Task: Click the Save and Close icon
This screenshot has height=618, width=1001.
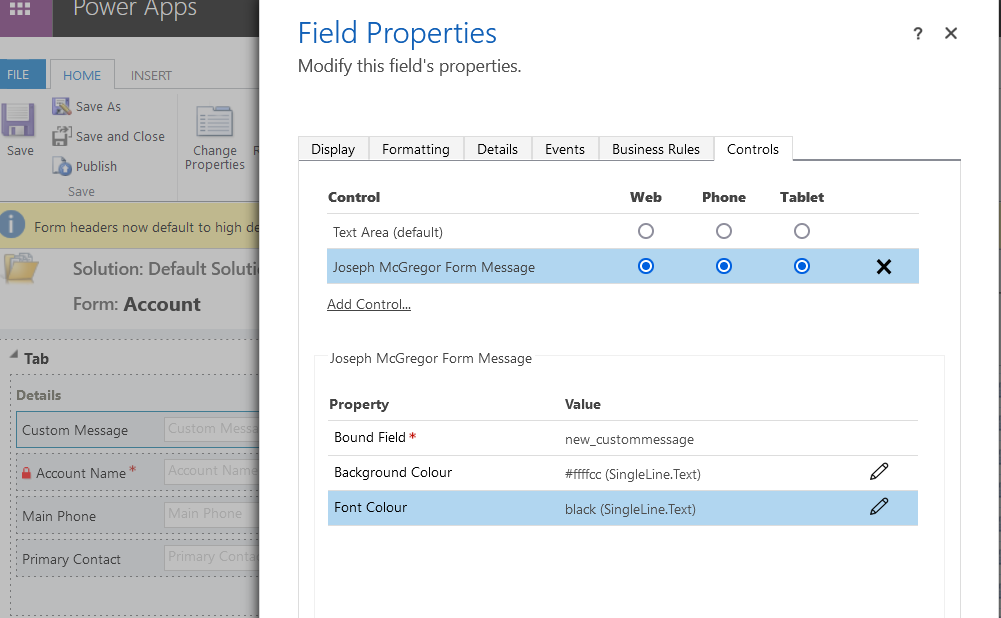Action: pyautogui.click(x=62, y=136)
